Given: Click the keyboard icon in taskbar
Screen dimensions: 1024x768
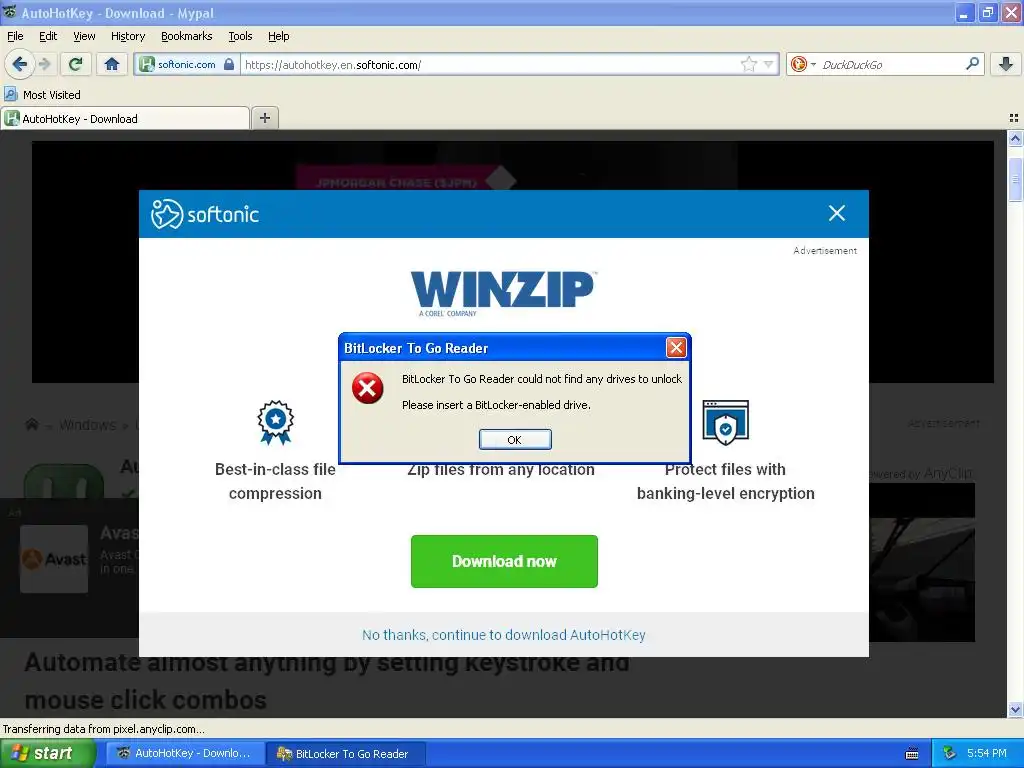Looking at the screenshot, I should (912, 754).
